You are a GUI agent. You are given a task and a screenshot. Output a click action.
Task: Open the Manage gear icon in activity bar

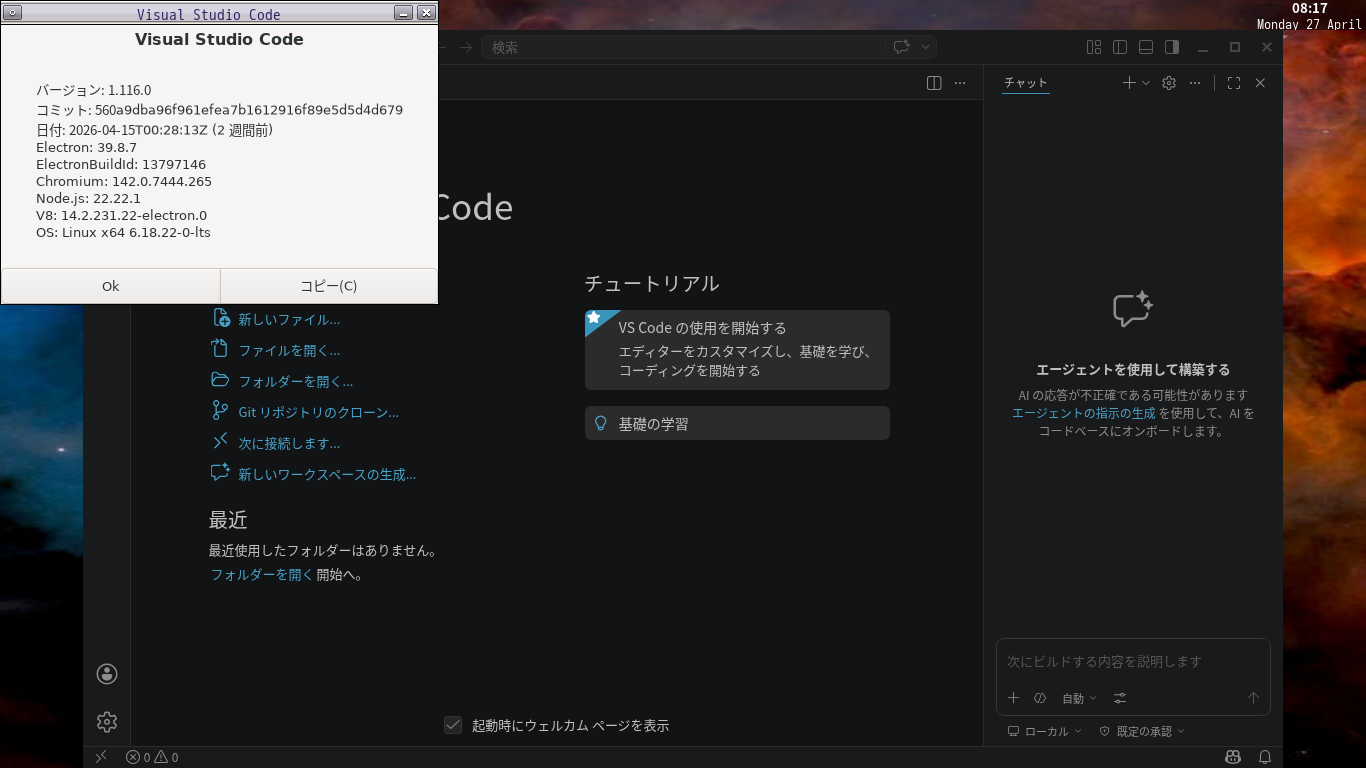(107, 721)
